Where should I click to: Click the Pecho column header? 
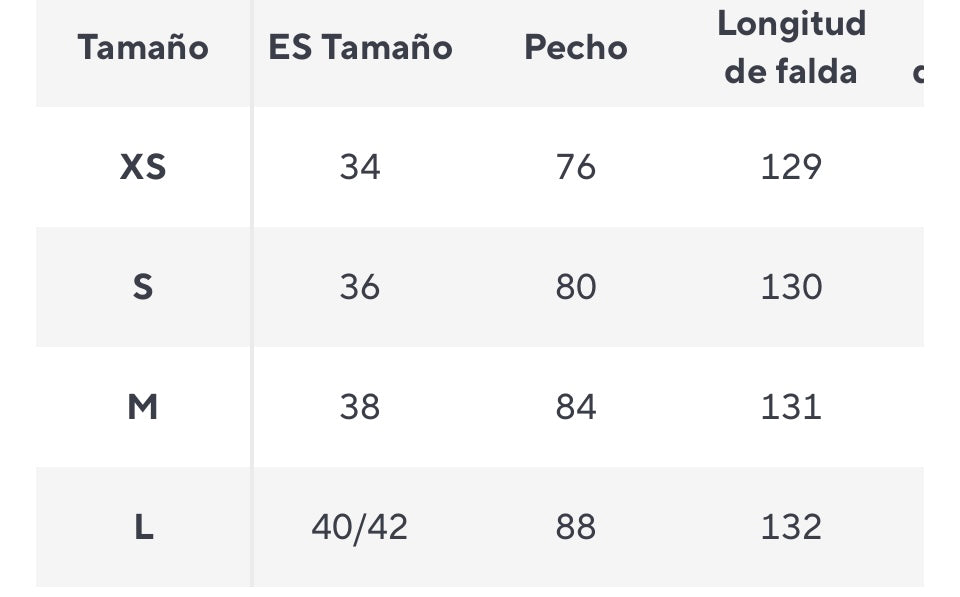[x=576, y=47]
